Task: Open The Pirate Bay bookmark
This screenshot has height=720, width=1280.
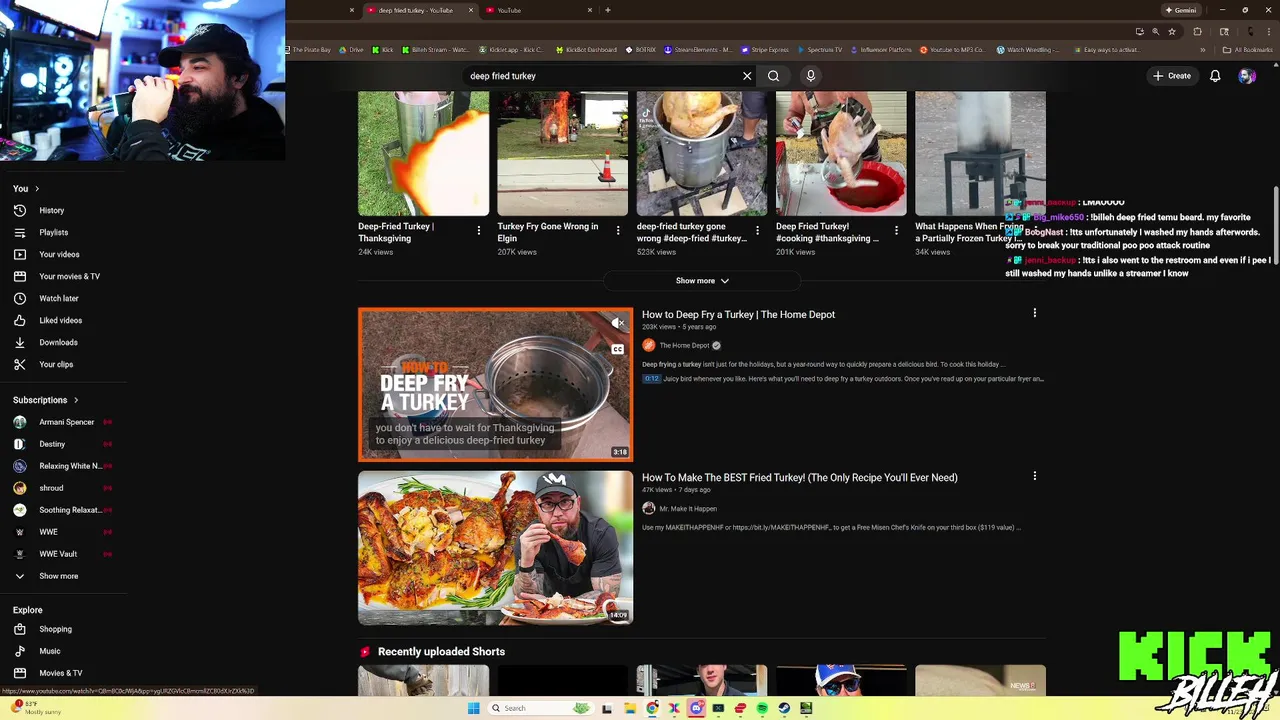Action: (x=309, y=50)
